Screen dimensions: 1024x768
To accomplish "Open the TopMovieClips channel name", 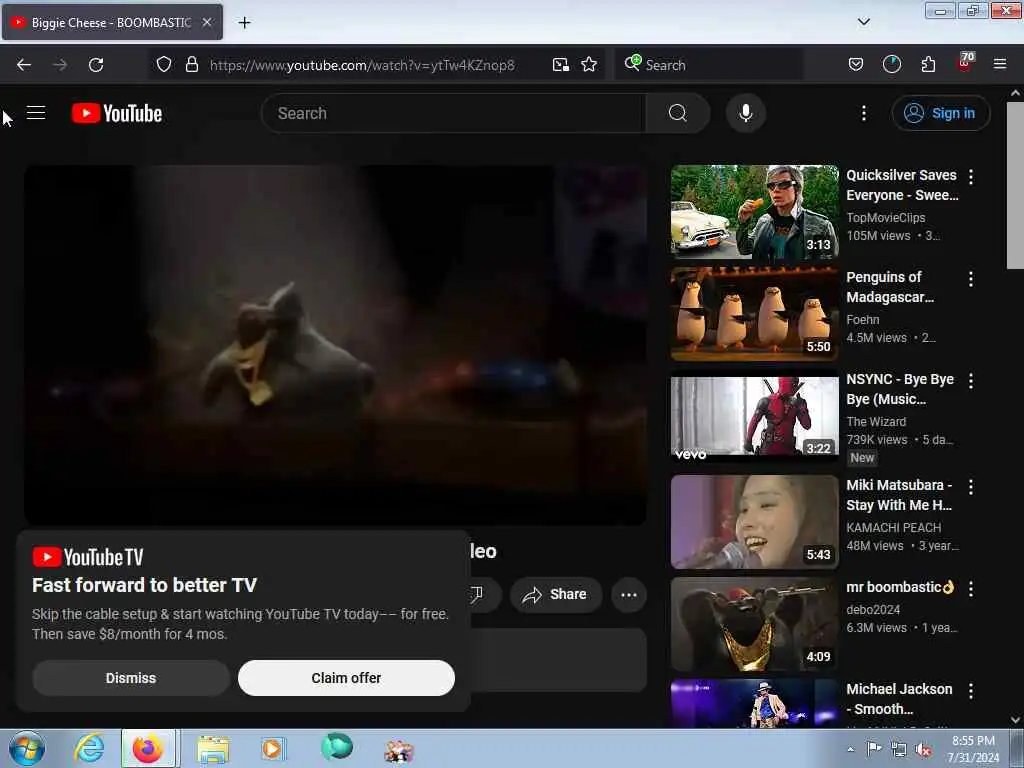I will 886,217.
